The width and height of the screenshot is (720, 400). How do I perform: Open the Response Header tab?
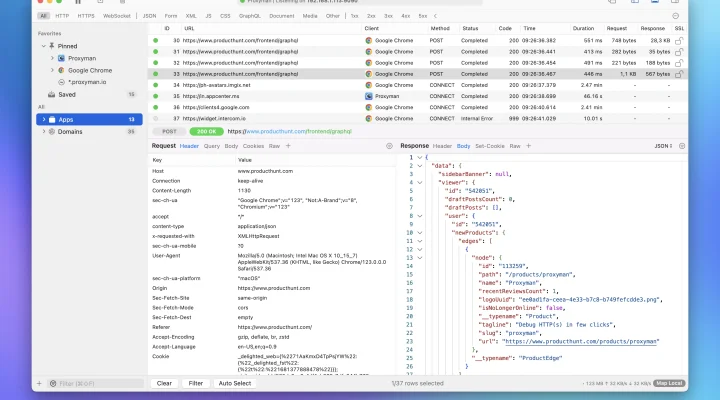[442, 146]
